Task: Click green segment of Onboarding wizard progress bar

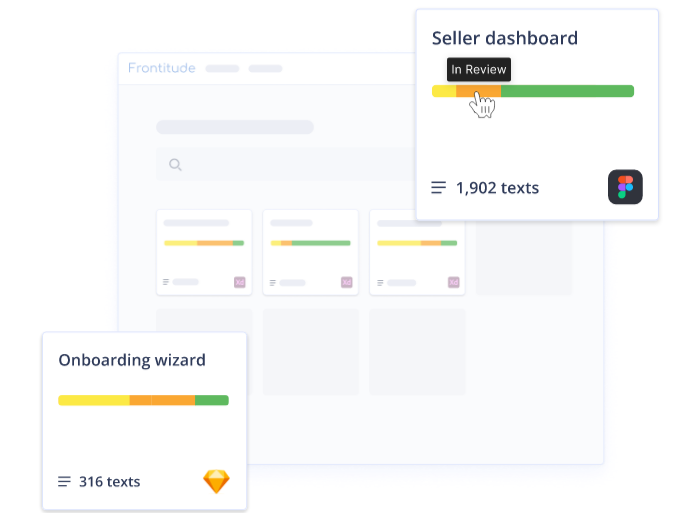Action: click(x=211, y=400)
